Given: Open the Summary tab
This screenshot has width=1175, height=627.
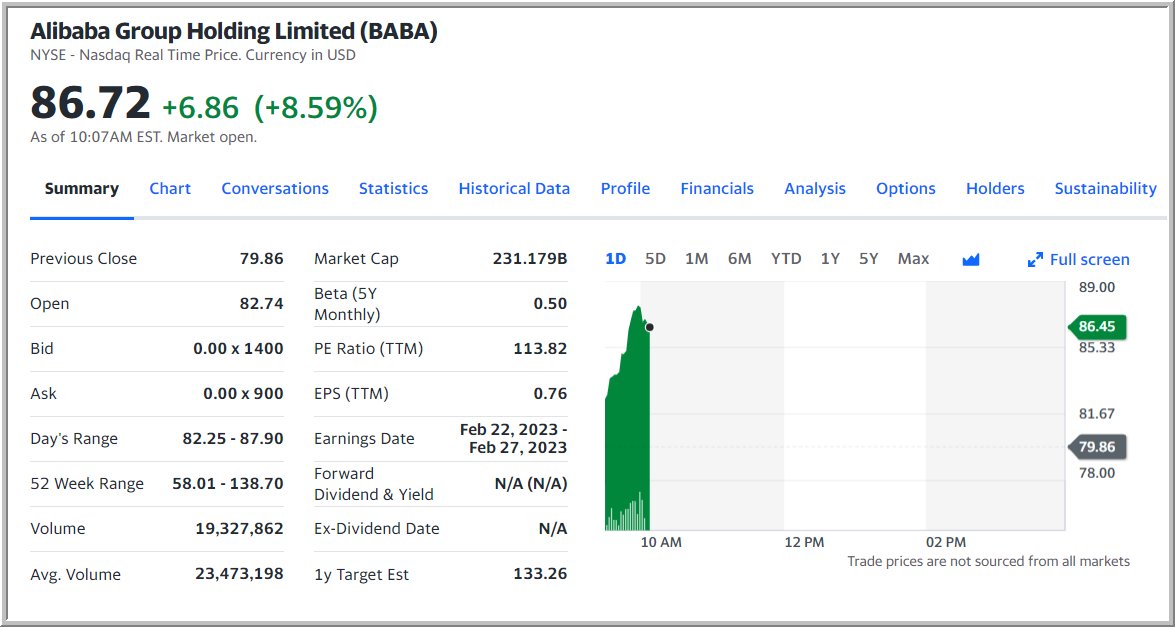Looking at the screenshot, I should [82, 189].
